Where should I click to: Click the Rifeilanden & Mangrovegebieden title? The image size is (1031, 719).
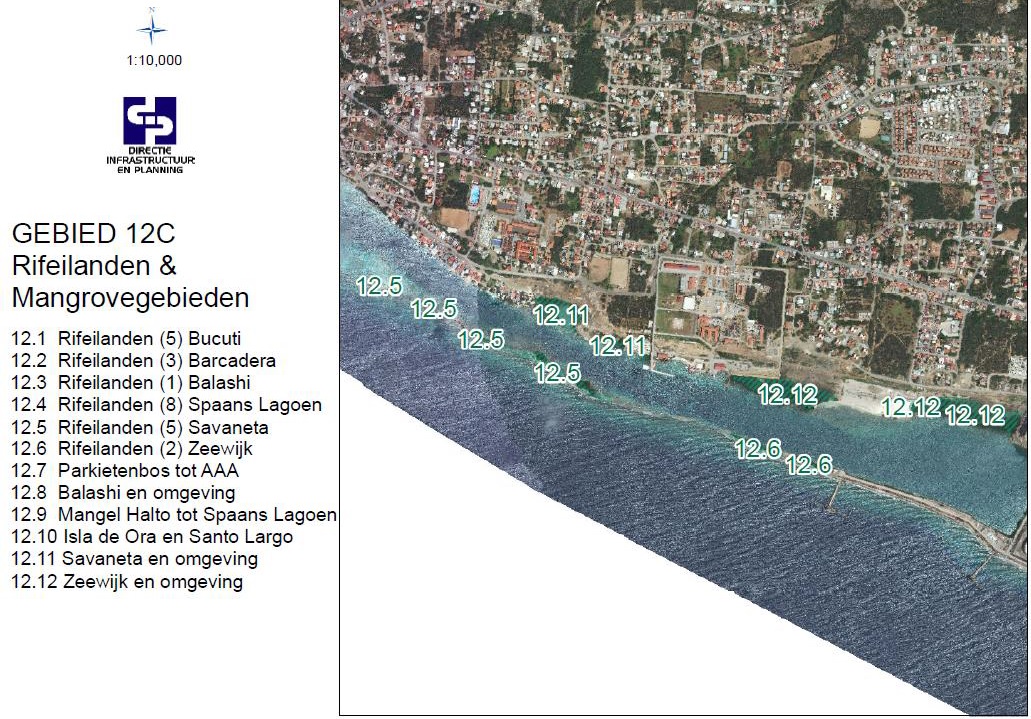tap(130, 283)
